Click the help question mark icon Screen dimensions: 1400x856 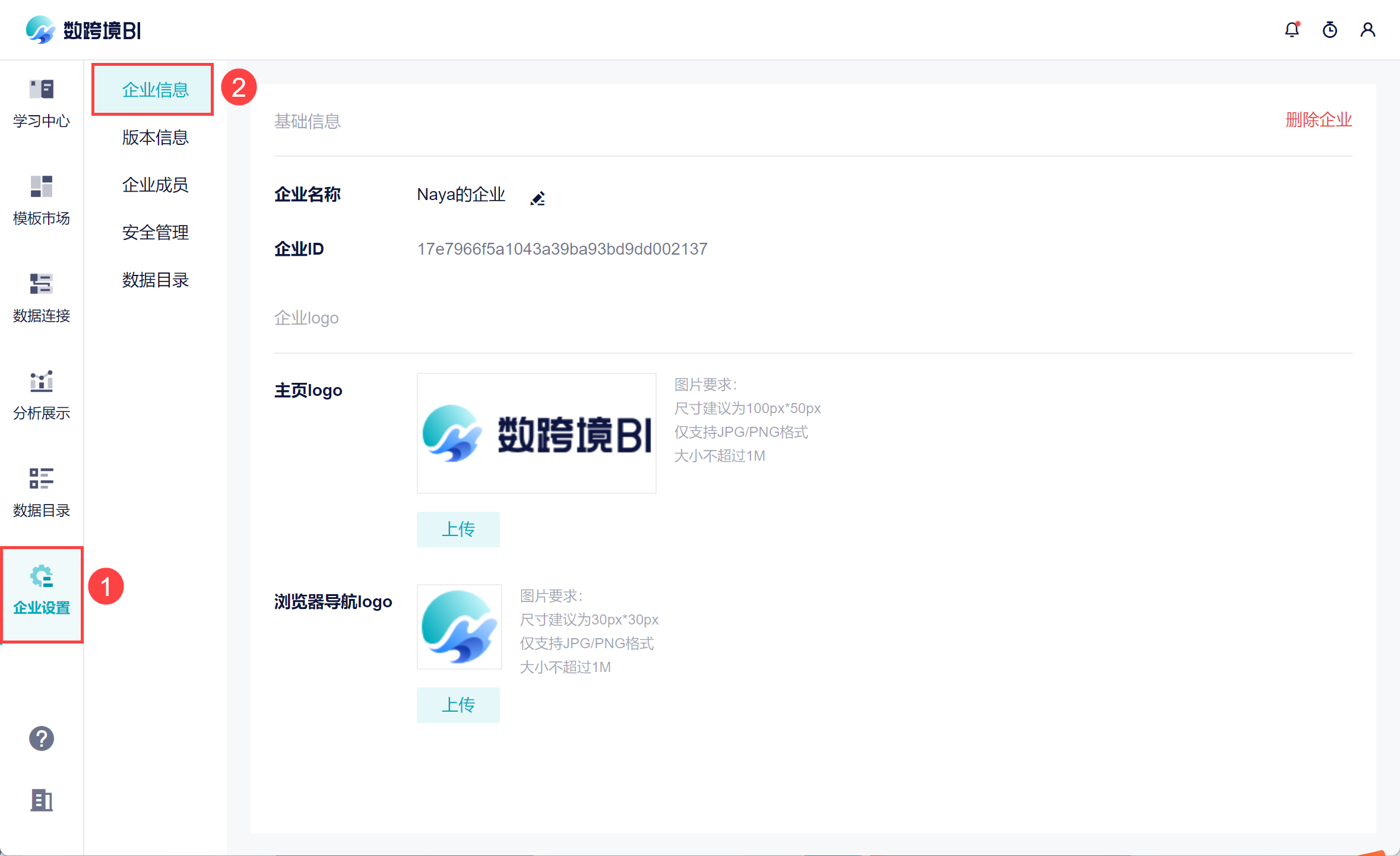tap(42, 738)
